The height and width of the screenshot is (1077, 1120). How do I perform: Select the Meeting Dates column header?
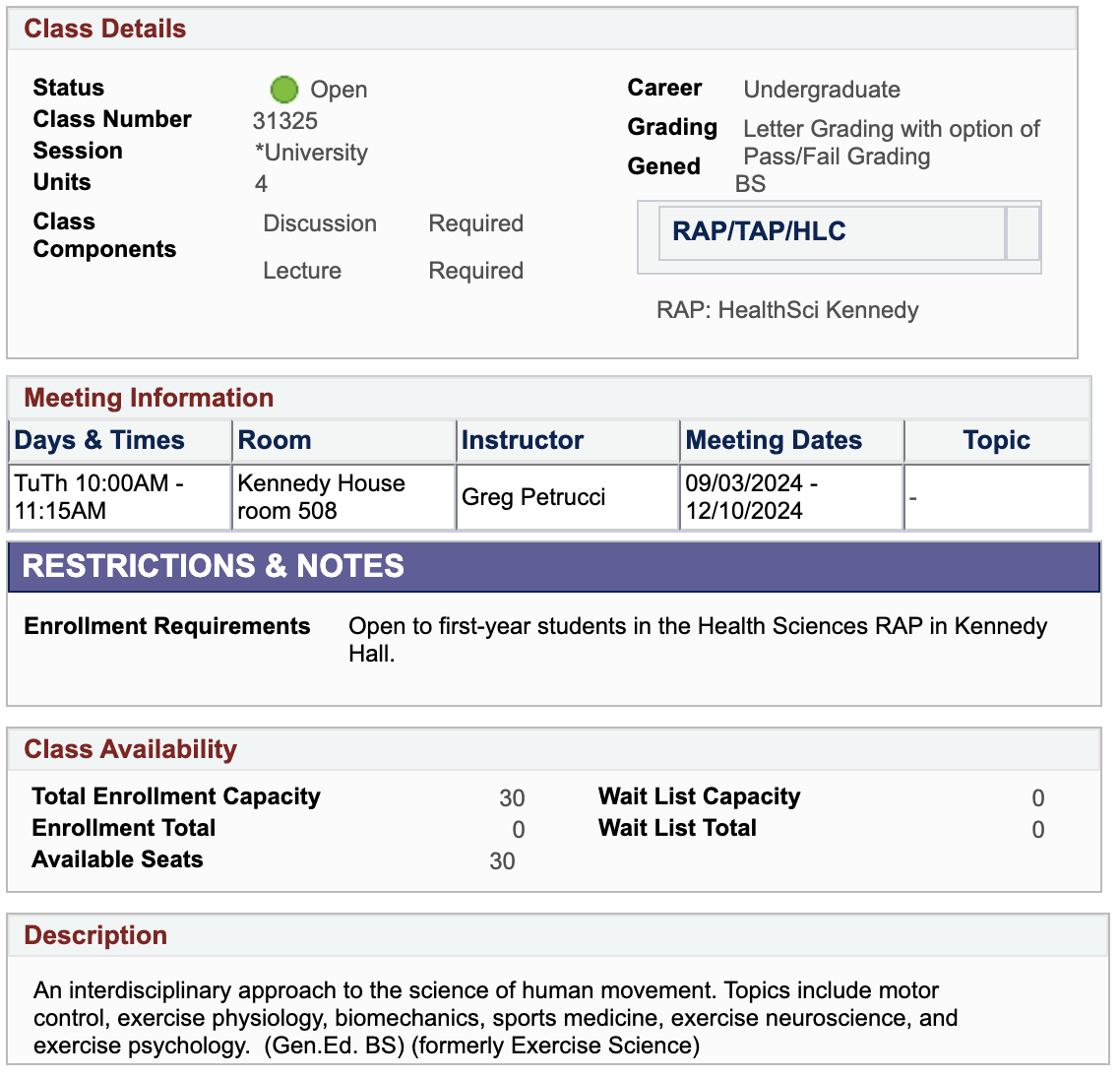point(774,440)
